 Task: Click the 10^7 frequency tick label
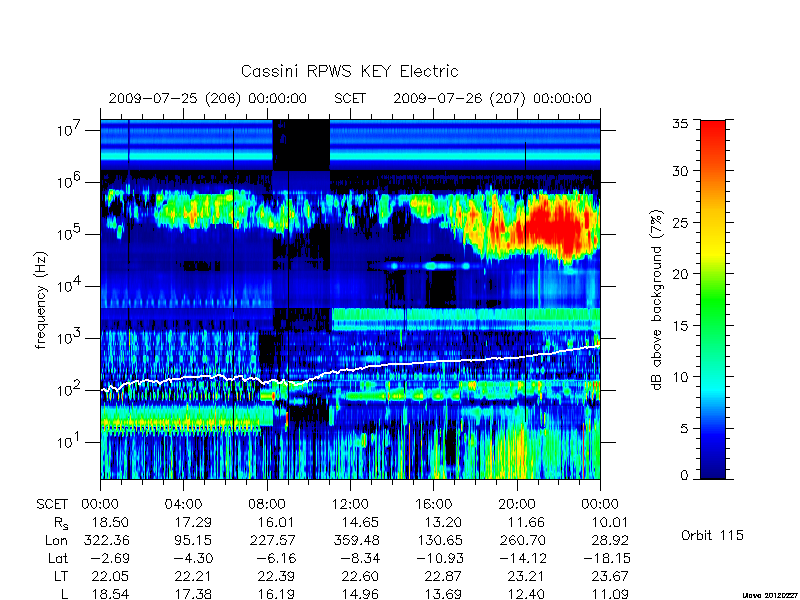70,129
